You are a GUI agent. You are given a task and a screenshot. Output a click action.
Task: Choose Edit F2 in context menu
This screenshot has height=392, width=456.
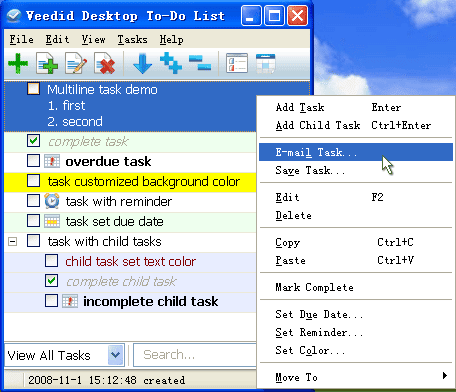tap(356, 197)
